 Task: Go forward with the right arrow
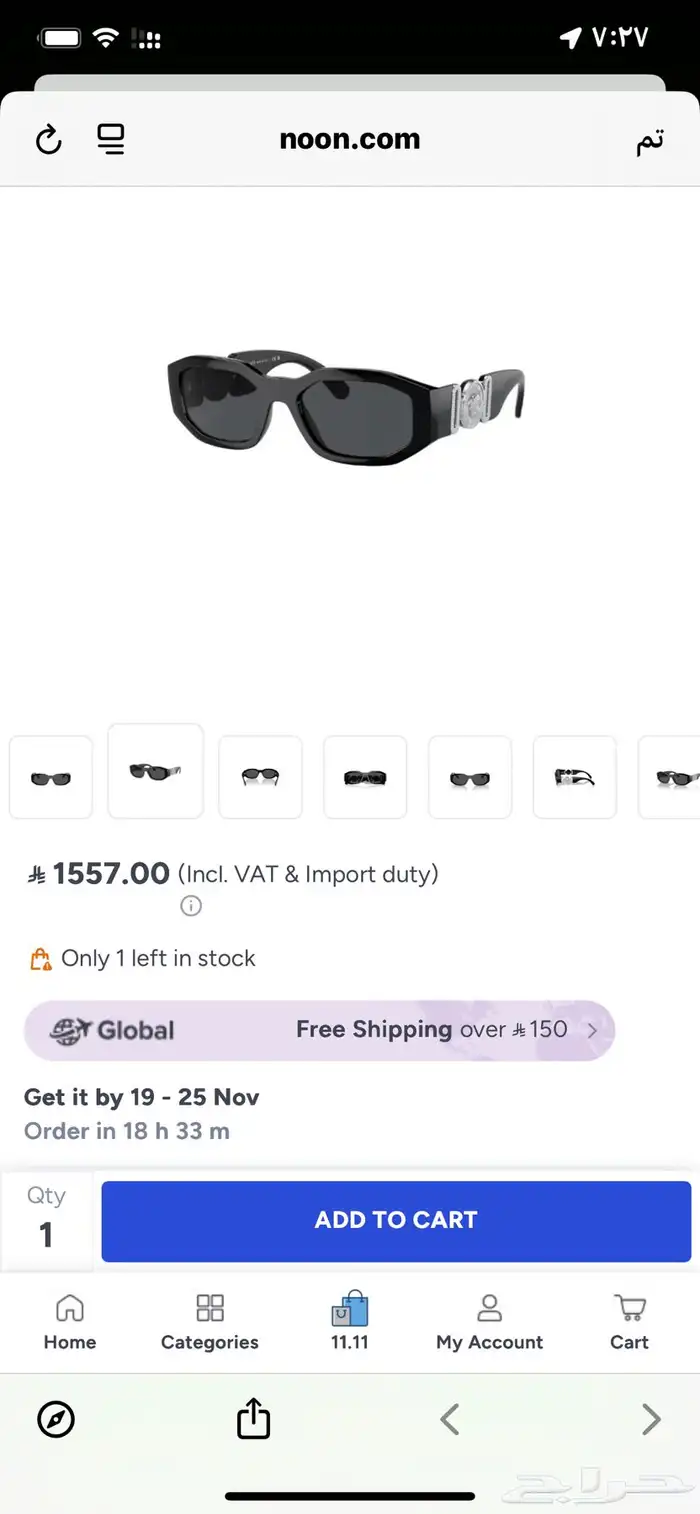coord(651,1419)
